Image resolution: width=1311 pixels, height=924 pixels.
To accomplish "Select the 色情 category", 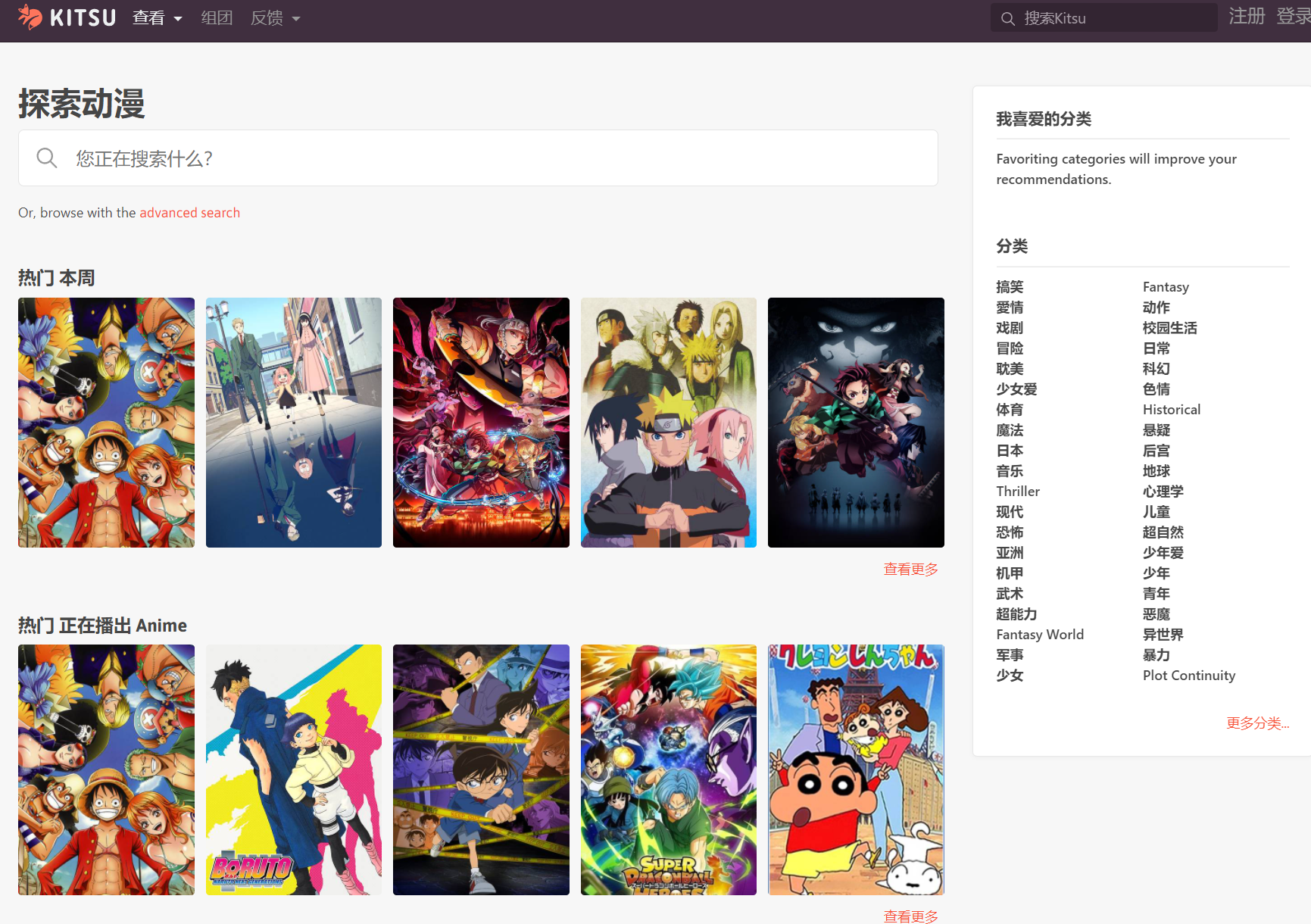I will coord(1156,389).
